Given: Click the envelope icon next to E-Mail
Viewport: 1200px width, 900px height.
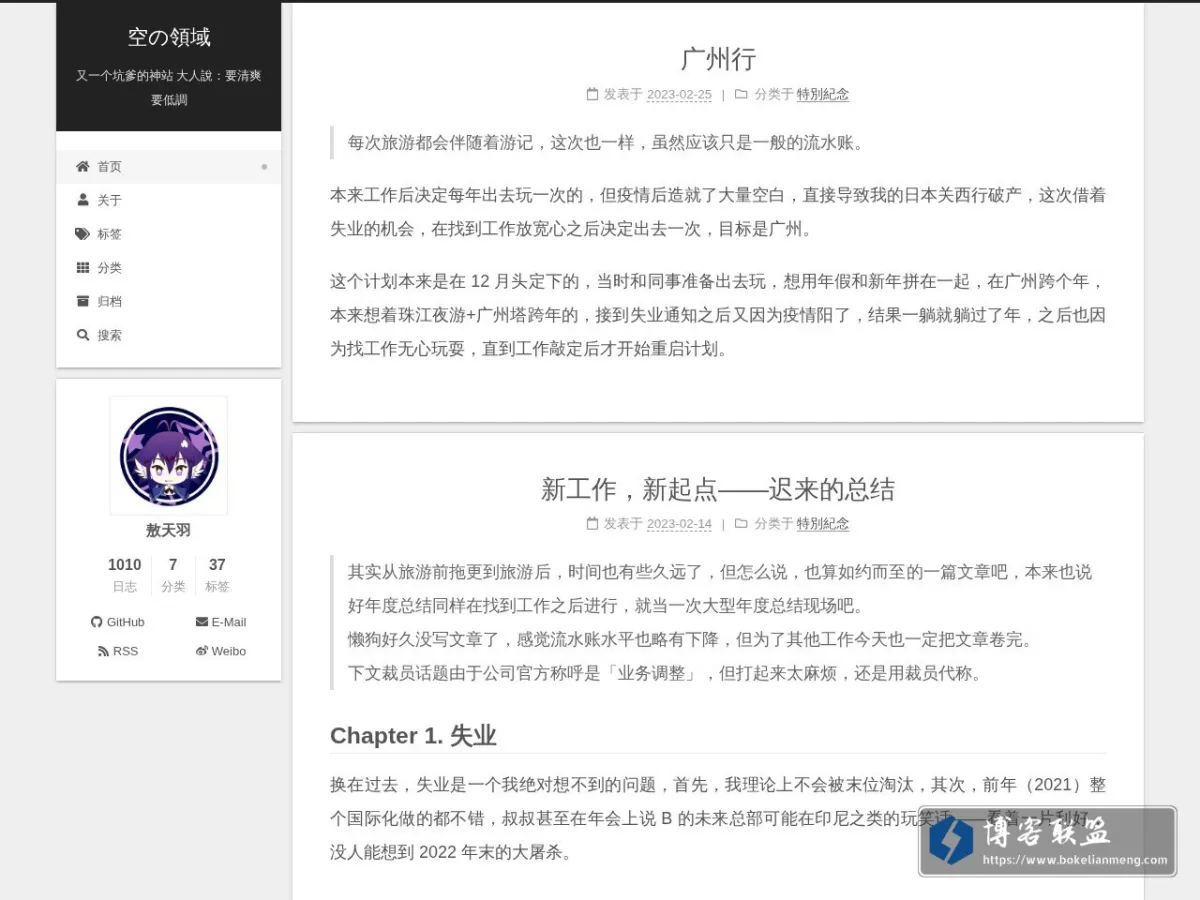Looking at the screenshot, I should coord(202,622).
